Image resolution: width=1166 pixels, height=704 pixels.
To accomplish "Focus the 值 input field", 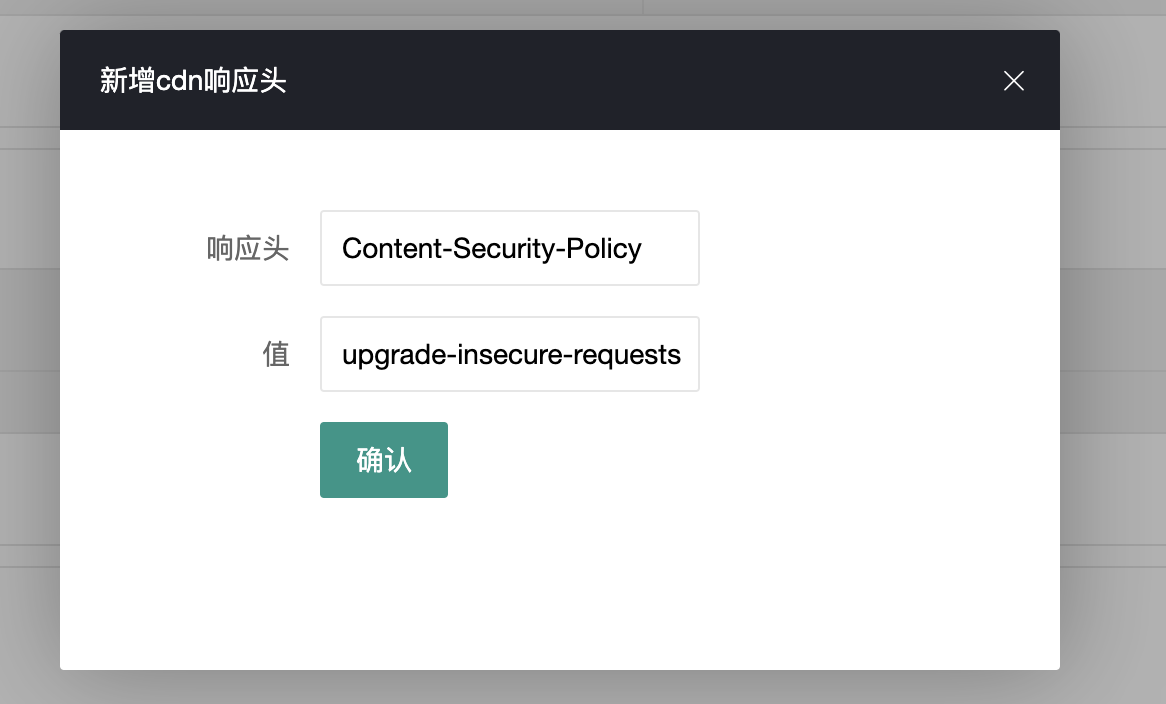I will point(509,354).
